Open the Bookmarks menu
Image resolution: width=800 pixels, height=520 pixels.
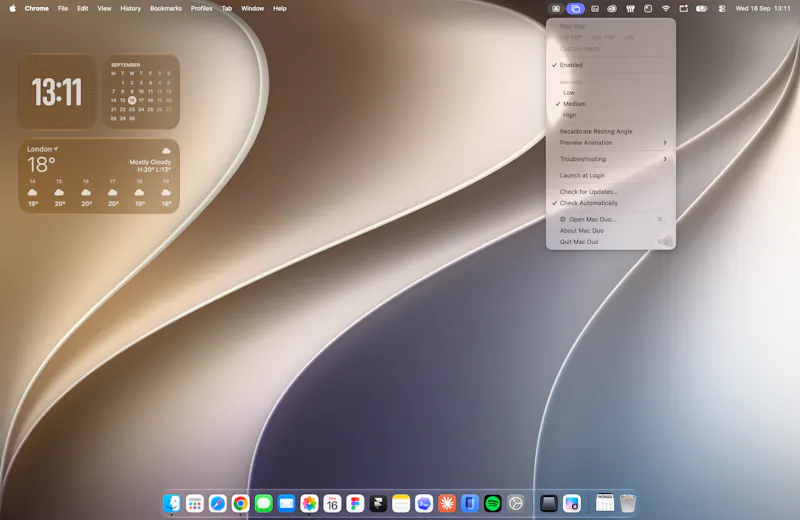[x=166, y=8]
